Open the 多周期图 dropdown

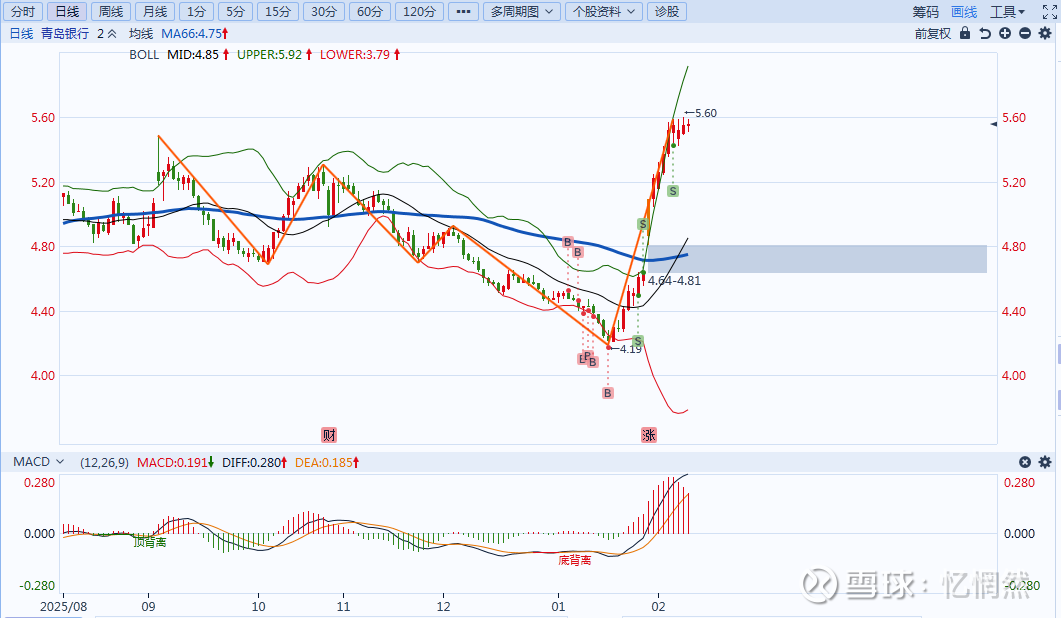521,12
